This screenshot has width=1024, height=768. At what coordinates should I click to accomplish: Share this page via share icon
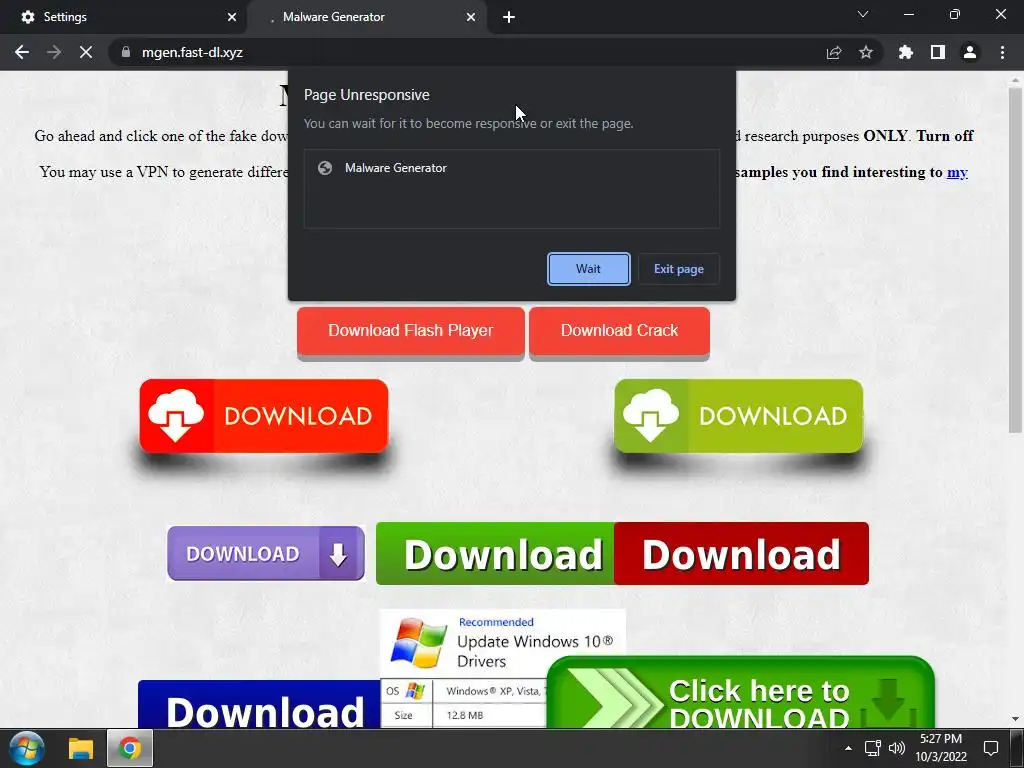coord(834,52)
